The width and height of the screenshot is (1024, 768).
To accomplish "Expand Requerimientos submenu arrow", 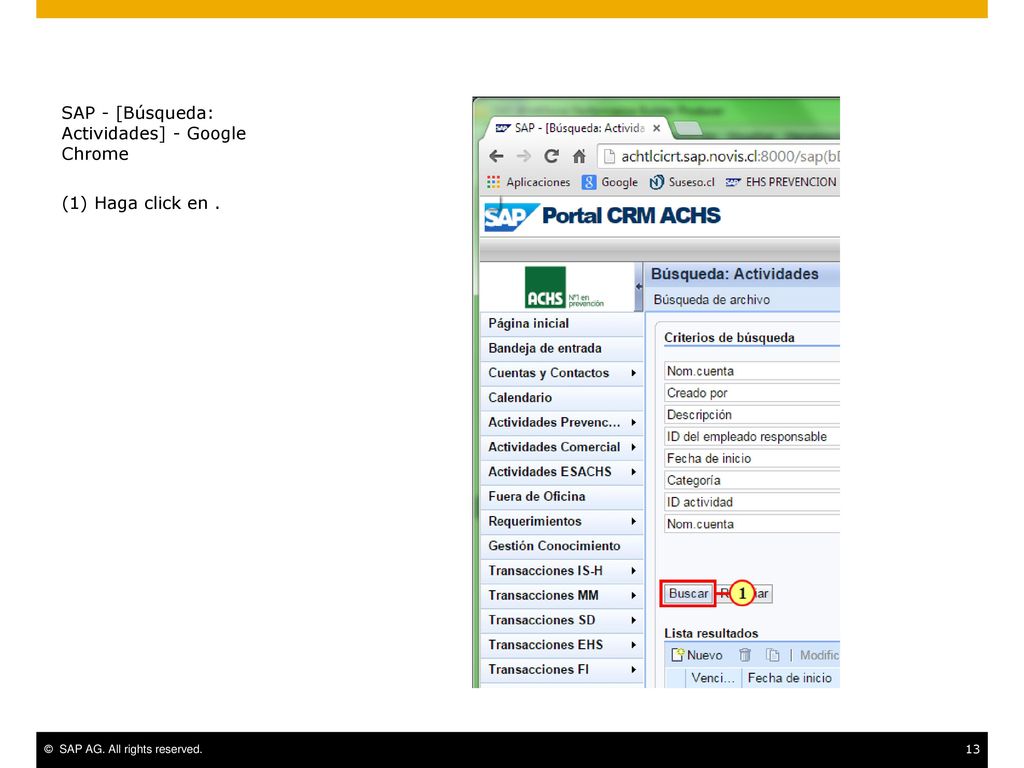I will [633, 521].
